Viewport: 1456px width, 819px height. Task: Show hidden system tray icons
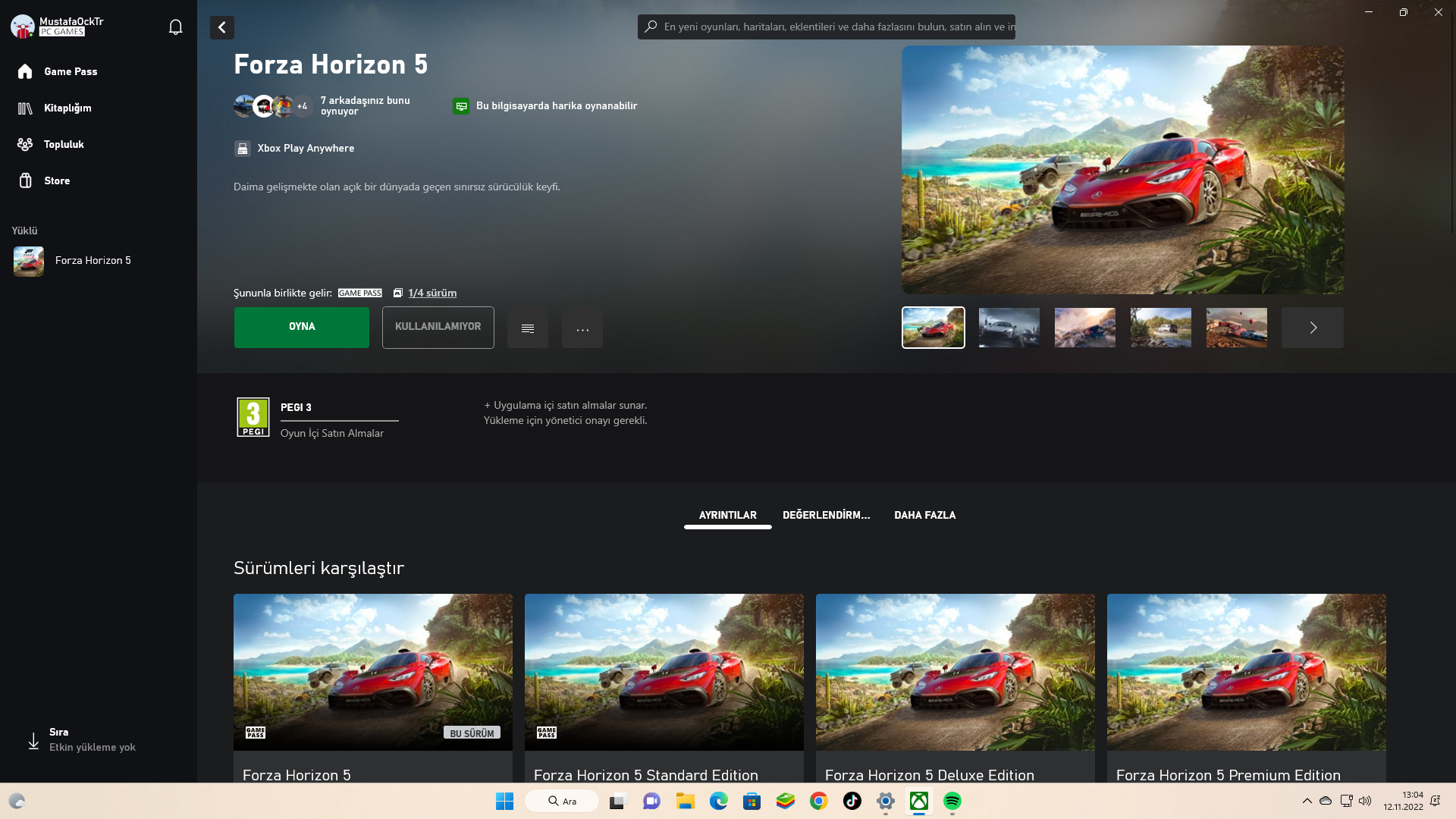pos(1307,801)
